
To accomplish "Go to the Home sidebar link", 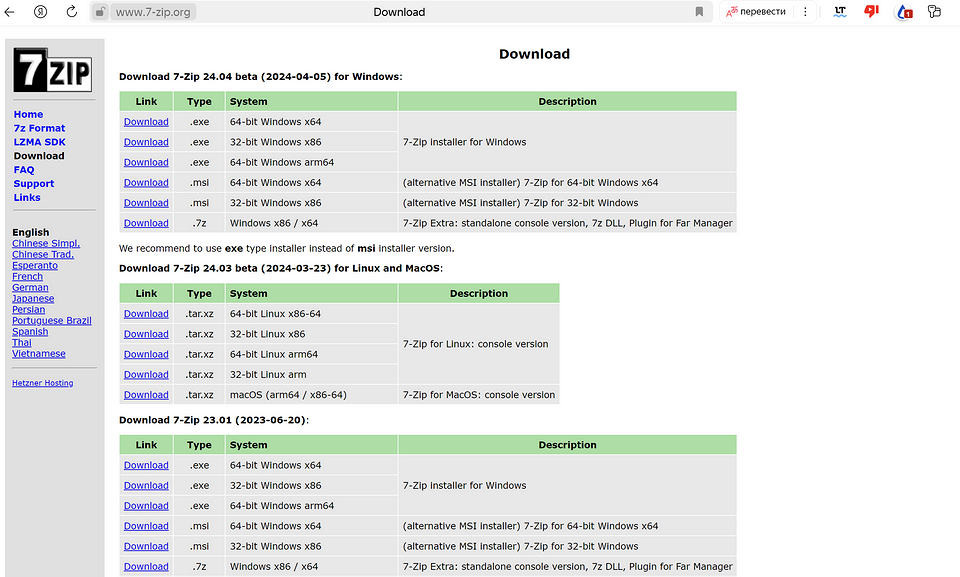I will tap(28, 115).
